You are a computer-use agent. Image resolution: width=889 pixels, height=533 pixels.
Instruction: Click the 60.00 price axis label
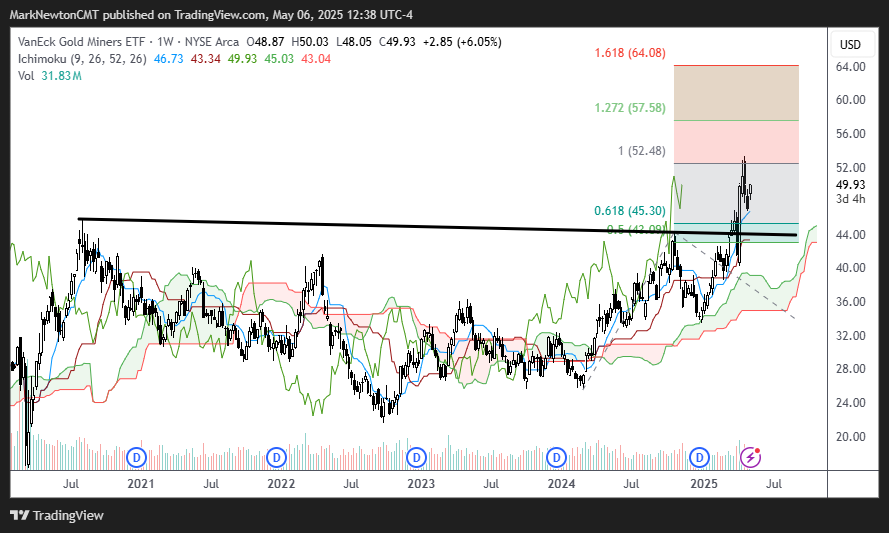pyautogui.click(x=850, y=100)
